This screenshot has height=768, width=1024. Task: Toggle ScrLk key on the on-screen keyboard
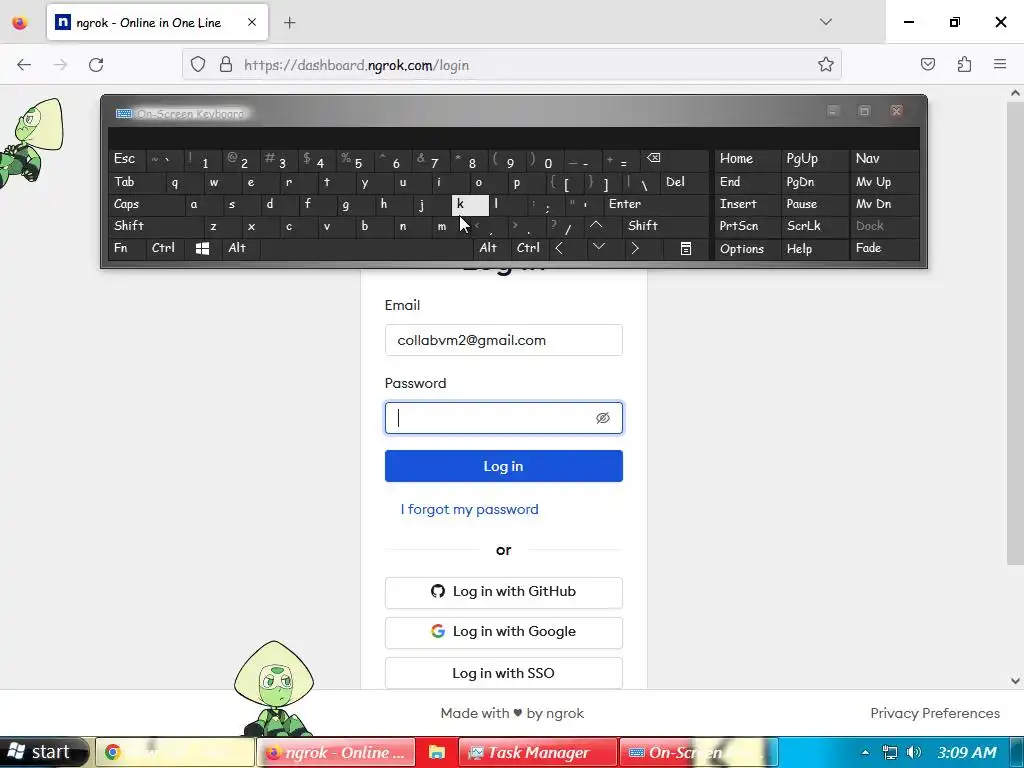point(814,227)
